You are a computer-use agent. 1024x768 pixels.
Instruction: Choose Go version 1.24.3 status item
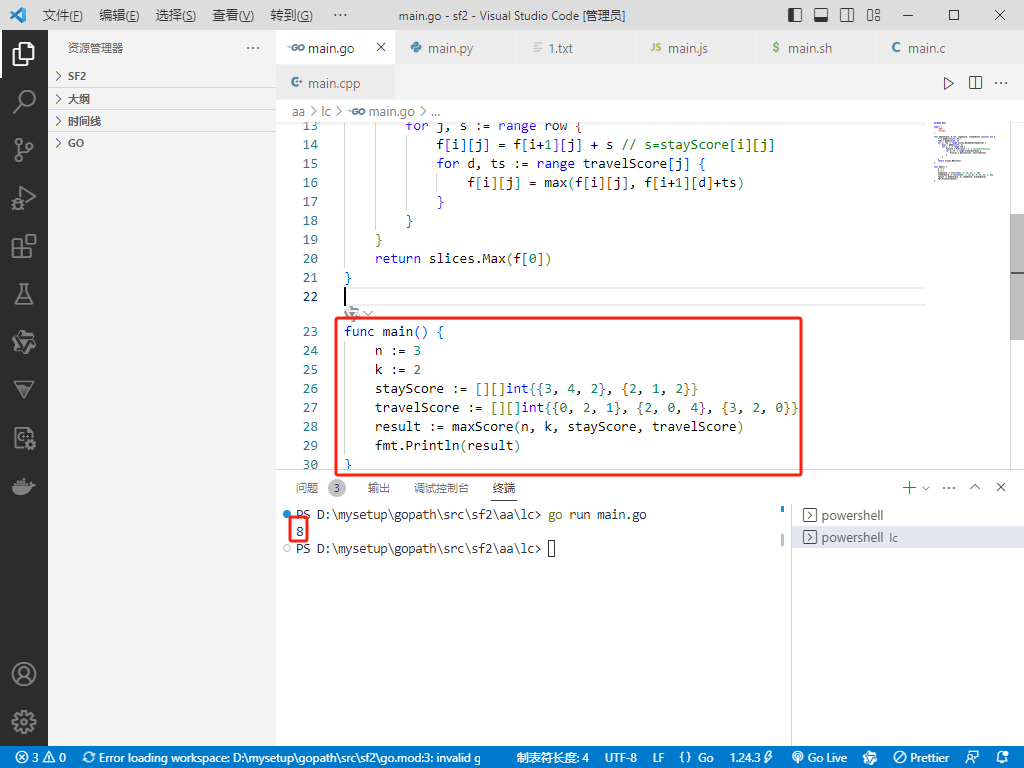[751, 758]
